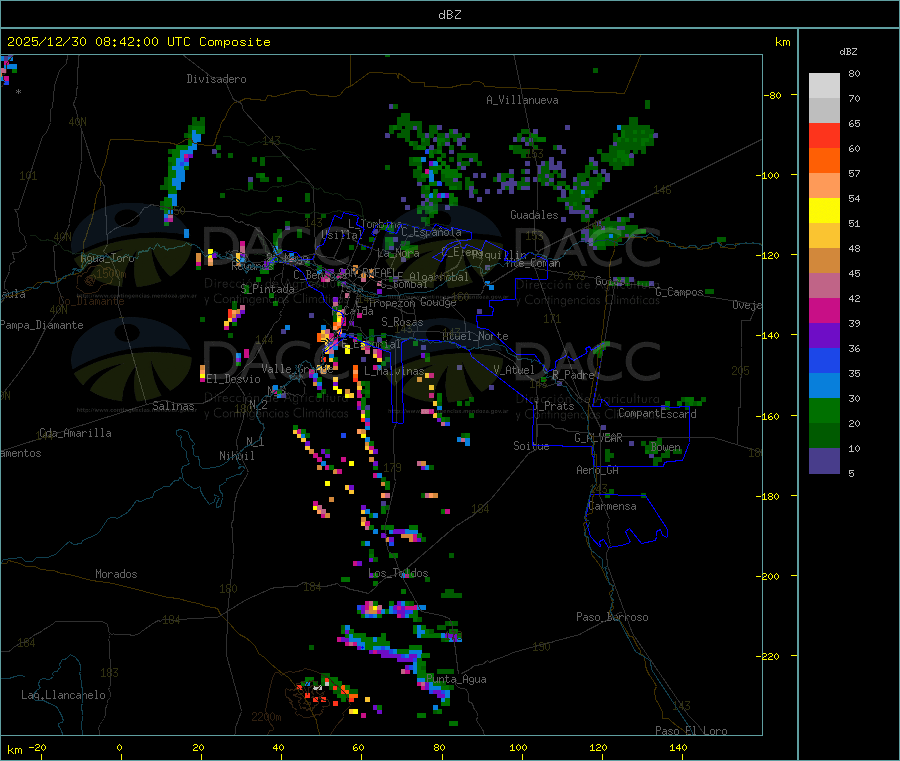Image resolution: width=900 pixels, height=761 pixels.
Task: Click the L_Malvinas map label
Action: click(394, 371)
